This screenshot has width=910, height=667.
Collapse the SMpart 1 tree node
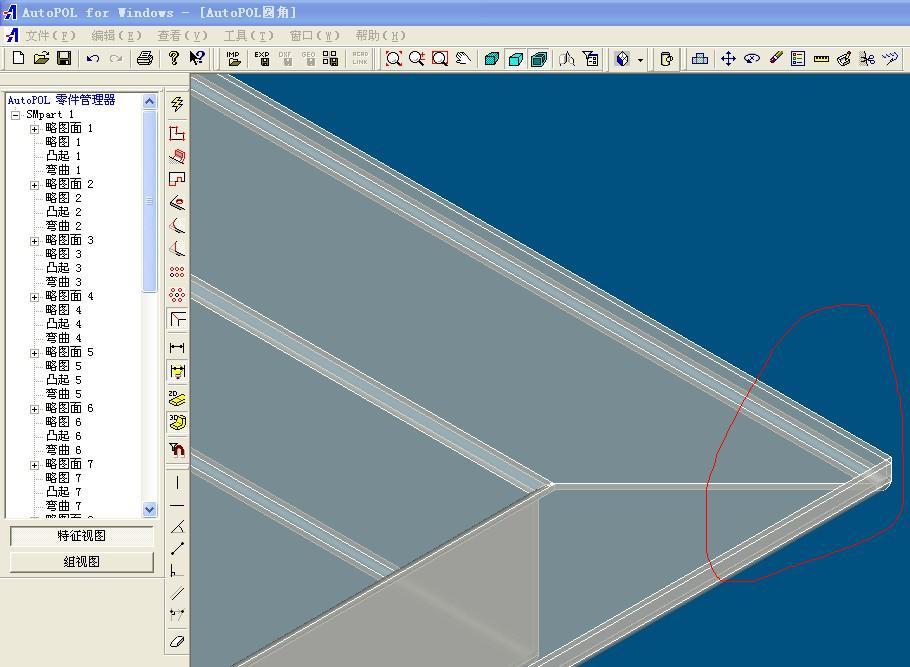[x=16, y=115]
